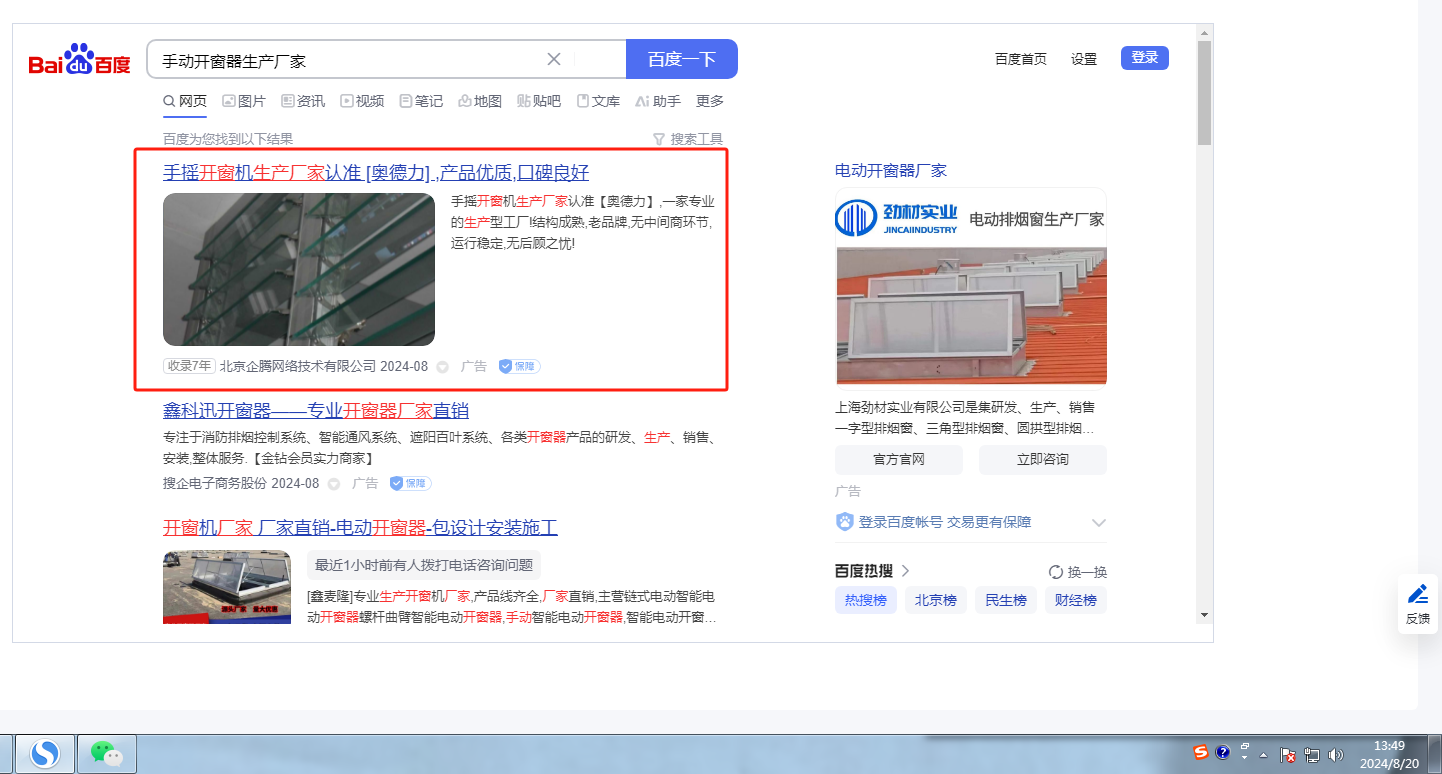Click the orange roof skylight ad image
Viewport: 1442px width, 774px height.
(971, 316)
